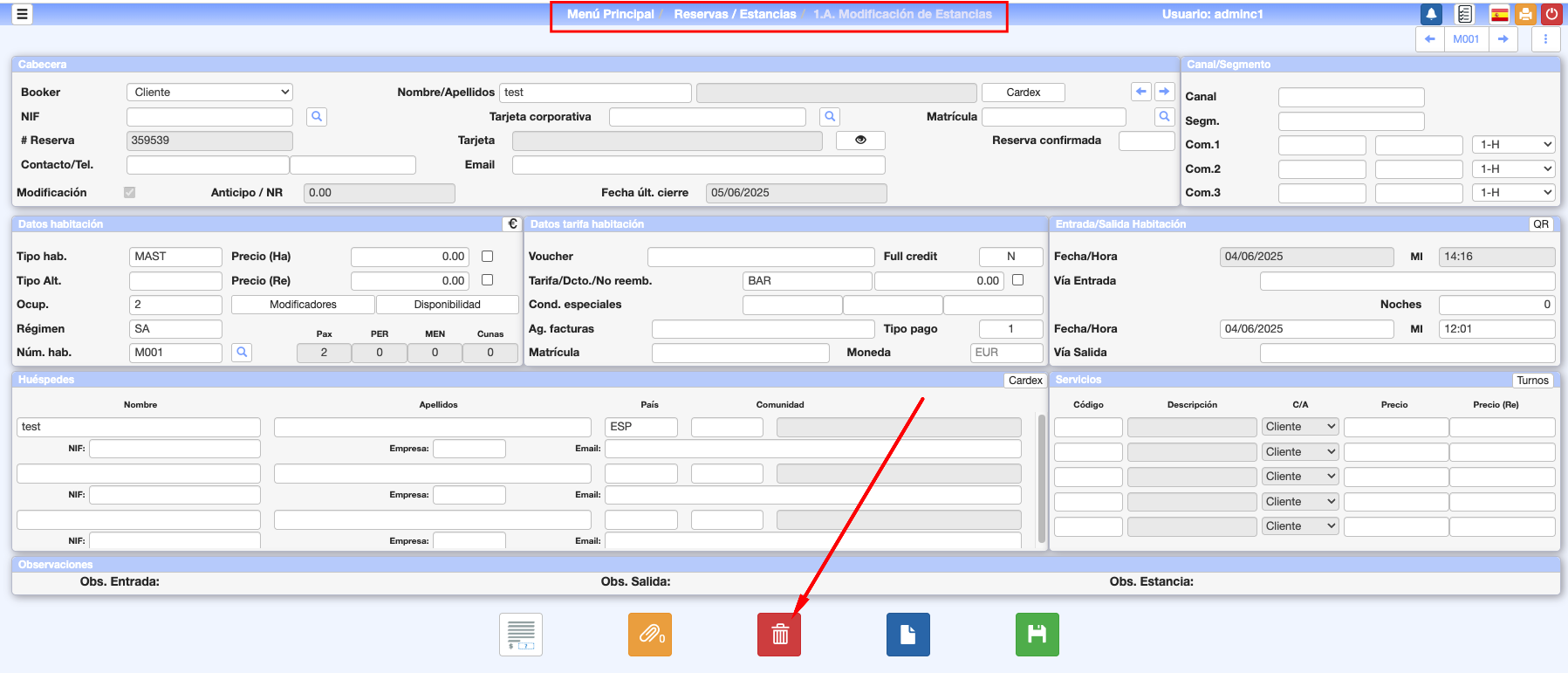Save the reservation with the green disk icon

point(1037,635)
